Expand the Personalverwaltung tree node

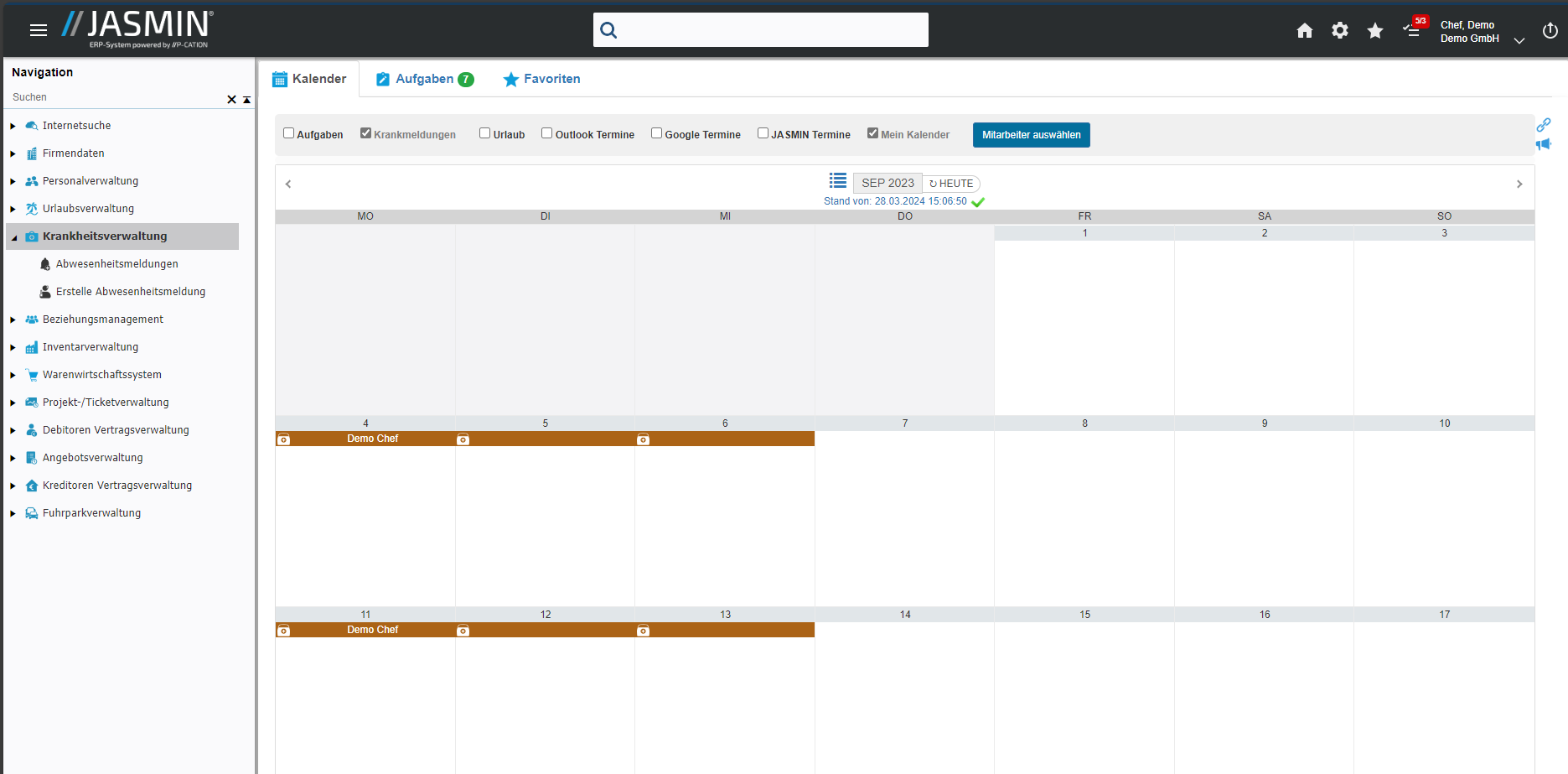[x=13, y=181]
